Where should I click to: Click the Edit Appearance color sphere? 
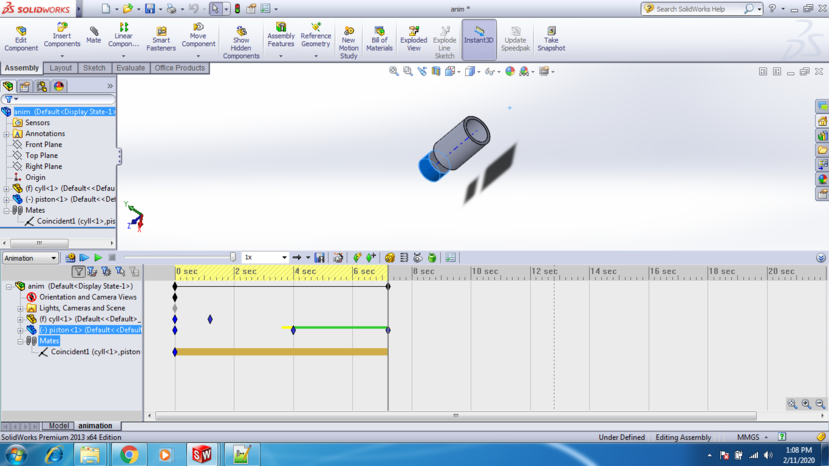coord(510,71)
